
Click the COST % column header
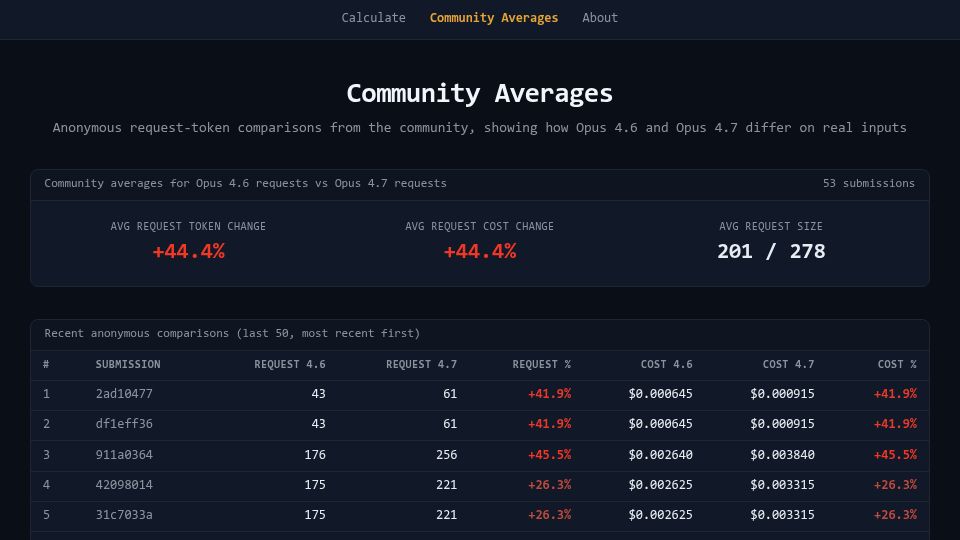tap(897, 364)
